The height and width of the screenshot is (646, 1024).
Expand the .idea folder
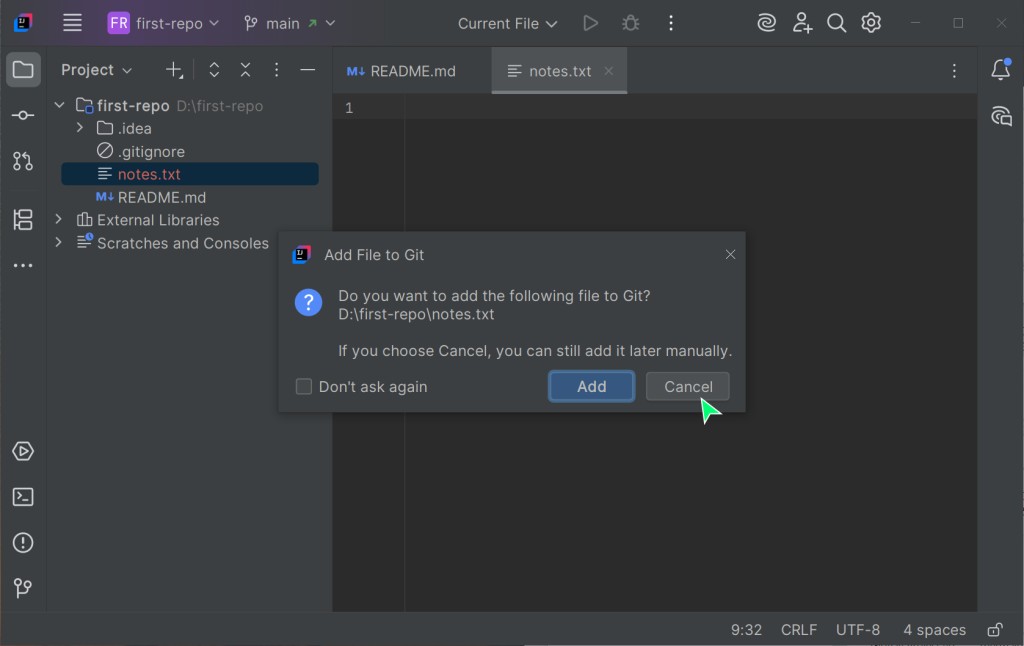80,128
